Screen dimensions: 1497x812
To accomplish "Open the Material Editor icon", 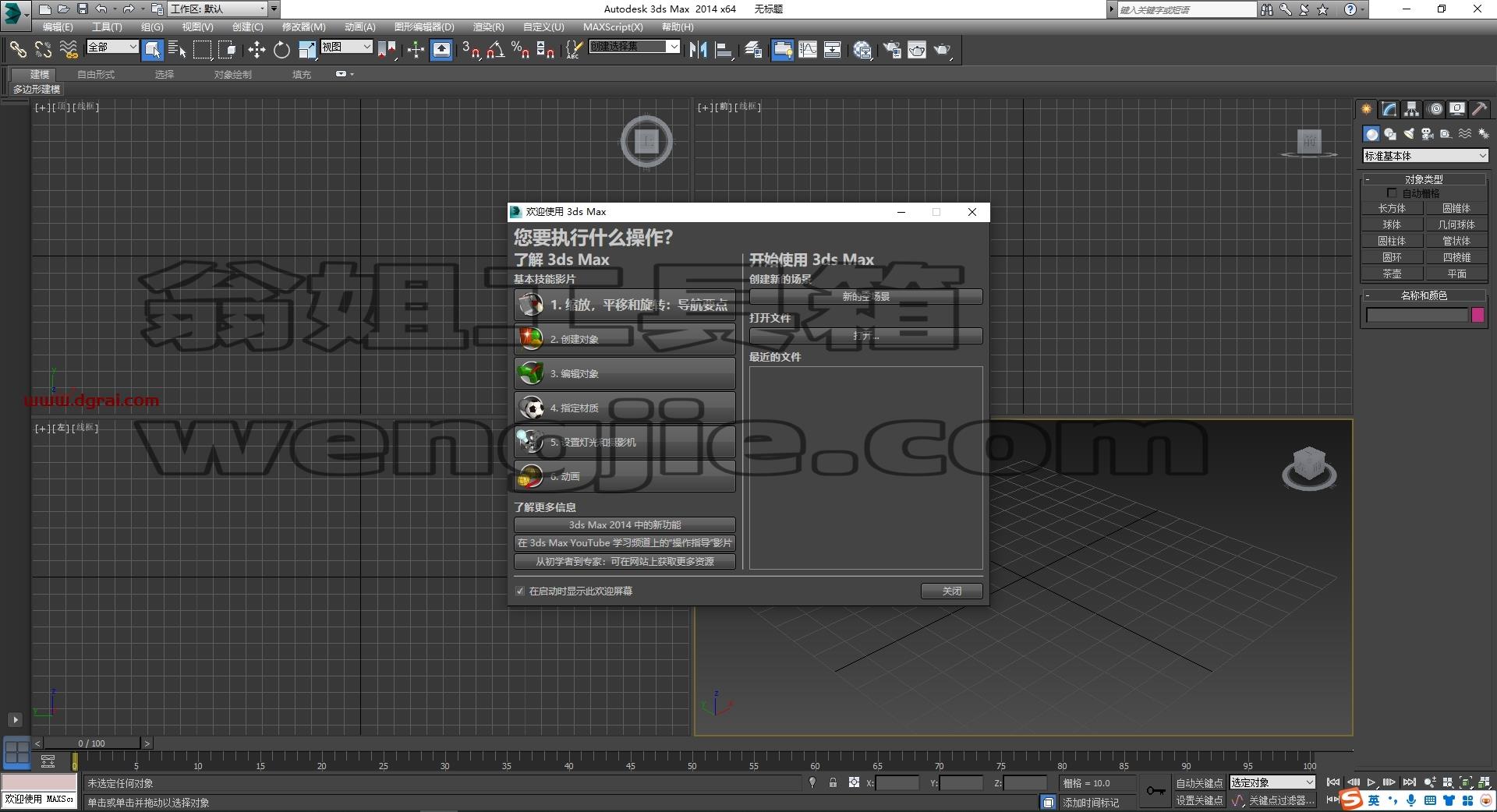I will 862,50.
